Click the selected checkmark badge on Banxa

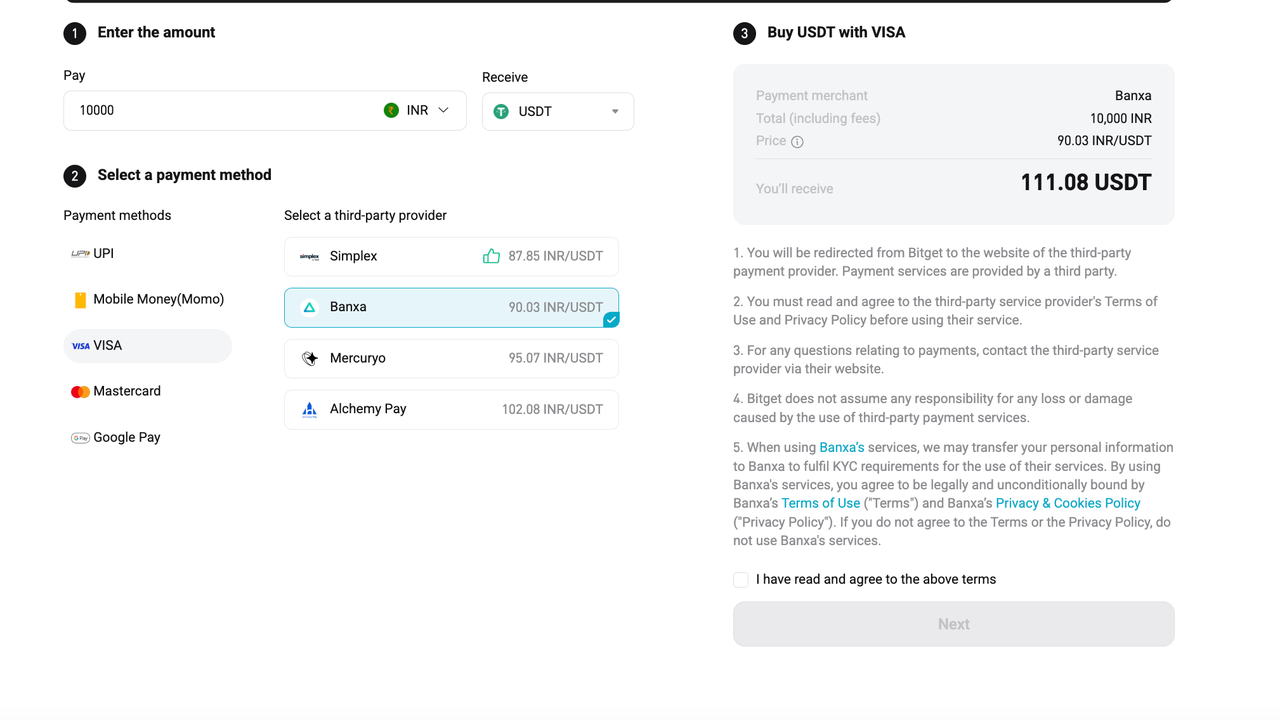[611, 320]
